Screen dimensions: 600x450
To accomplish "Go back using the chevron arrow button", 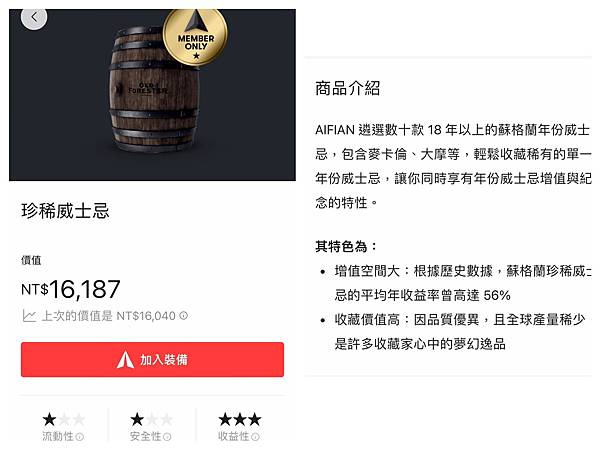I will (x=34, y=18).
